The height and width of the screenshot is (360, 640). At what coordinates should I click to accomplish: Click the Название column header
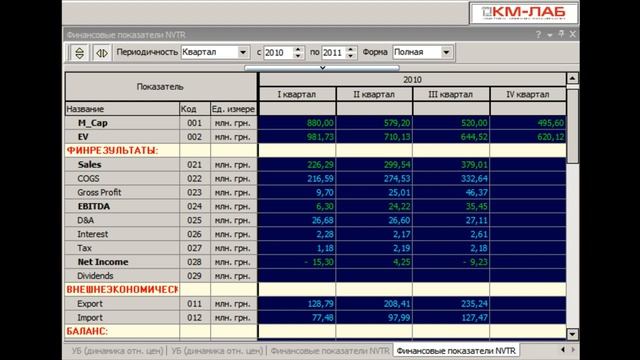[122, 109]
